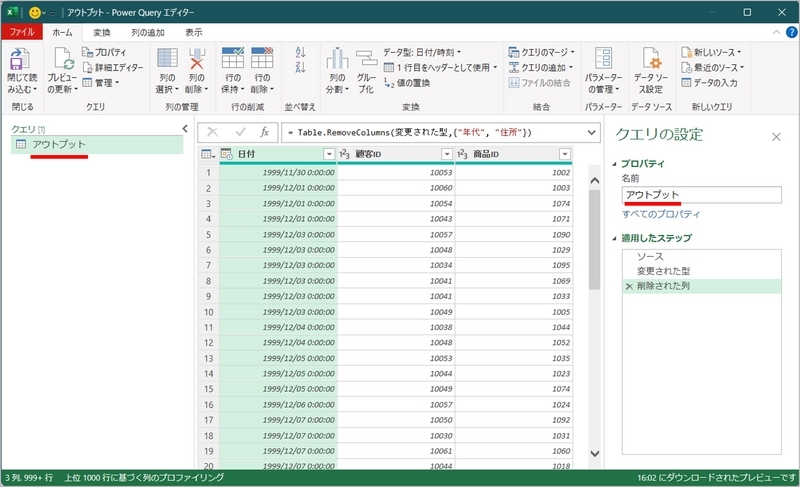Switch to the Transform (変換) tab
The image size is (800, 487).
coord(102,33)
